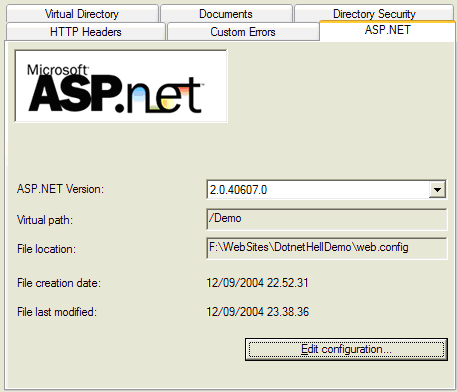Viewport: 457px width, 392px height.
Task: Select the ASP.NET tab
Action: click(387, 30)
